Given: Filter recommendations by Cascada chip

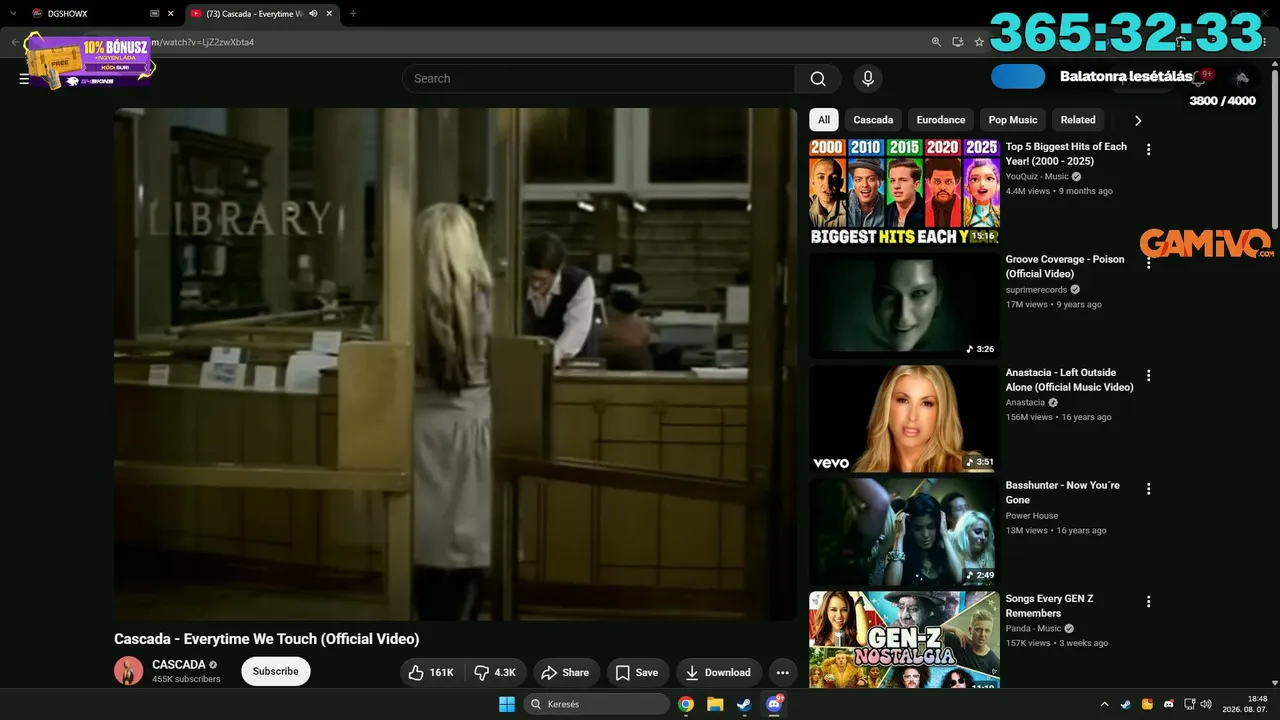Looking at the screenshot, I should pos(873,120).
